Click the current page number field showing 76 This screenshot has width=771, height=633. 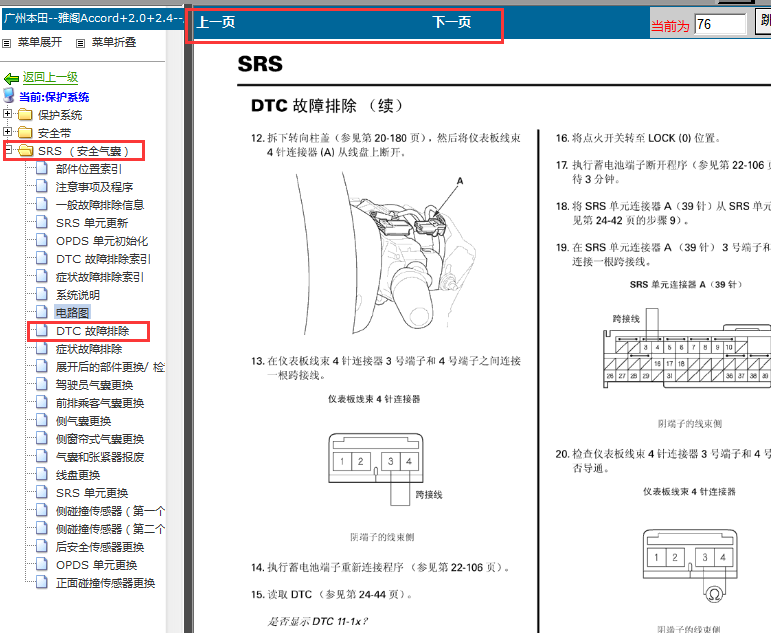click(720, 24)
